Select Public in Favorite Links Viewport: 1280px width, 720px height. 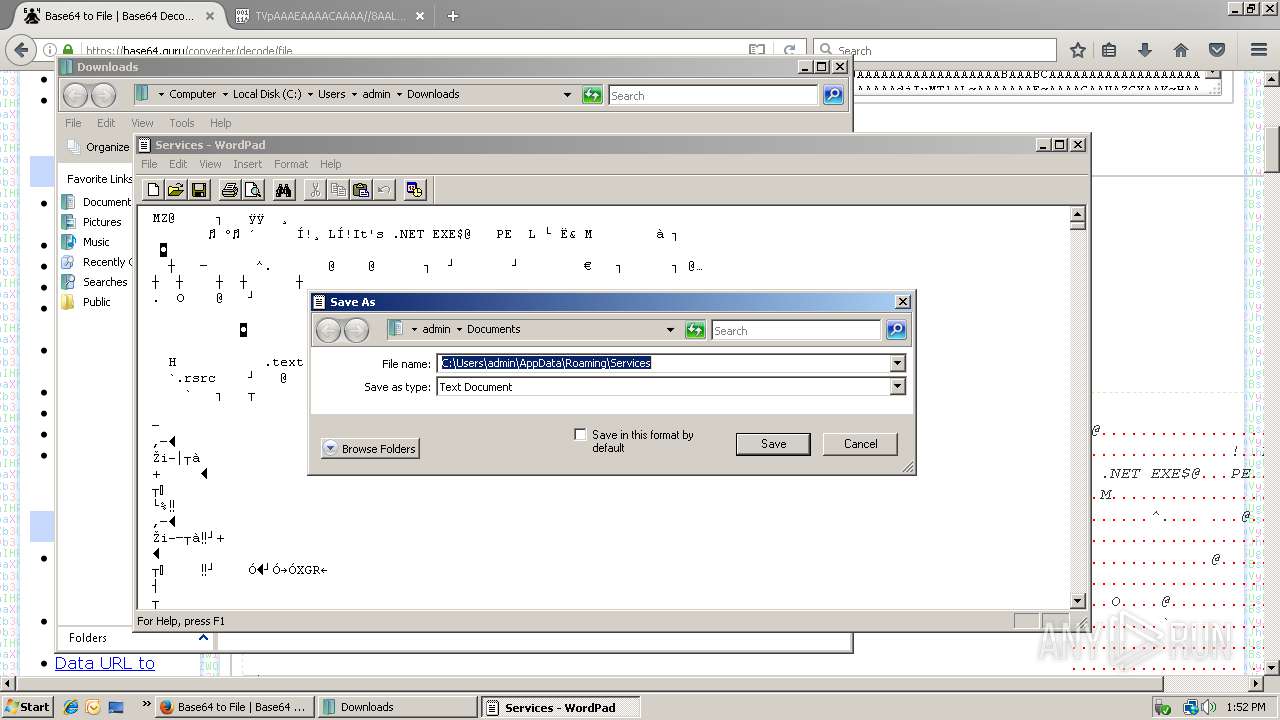tap(86, 302)
